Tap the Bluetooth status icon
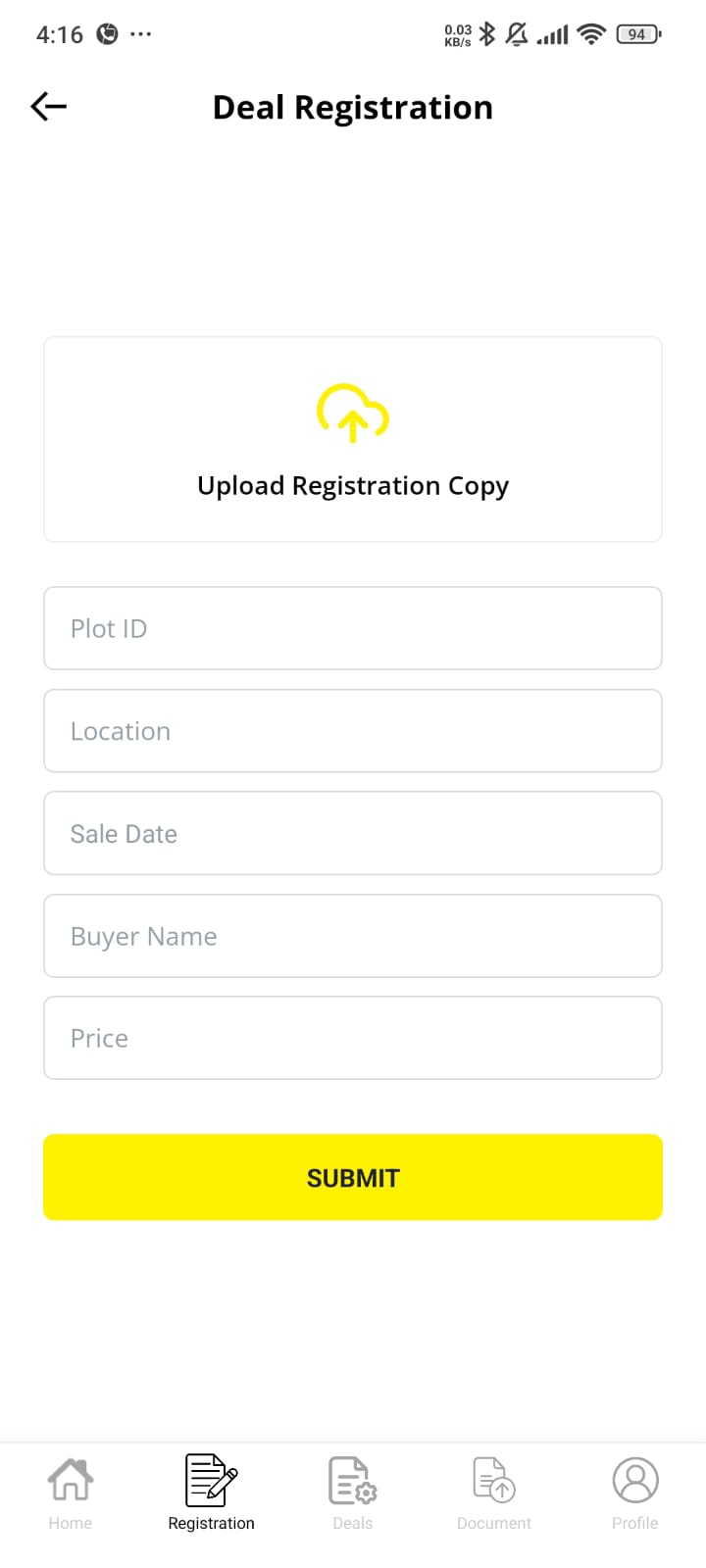Image resolution: width=706 pixels, height=1568 pixels. click(487, 34)
